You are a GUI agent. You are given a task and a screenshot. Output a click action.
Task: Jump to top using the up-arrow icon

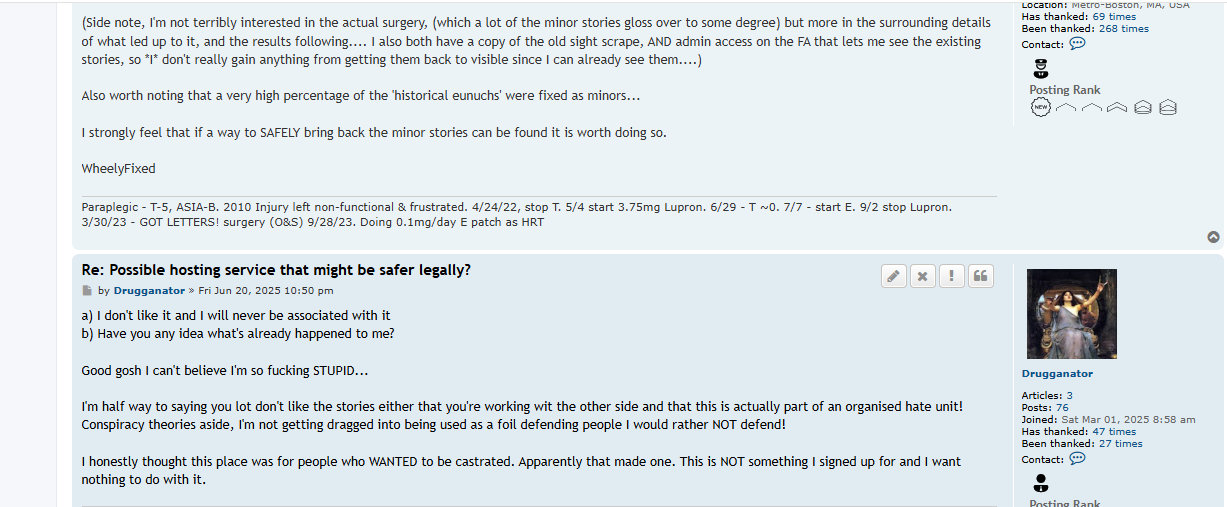coord(1213,237)
